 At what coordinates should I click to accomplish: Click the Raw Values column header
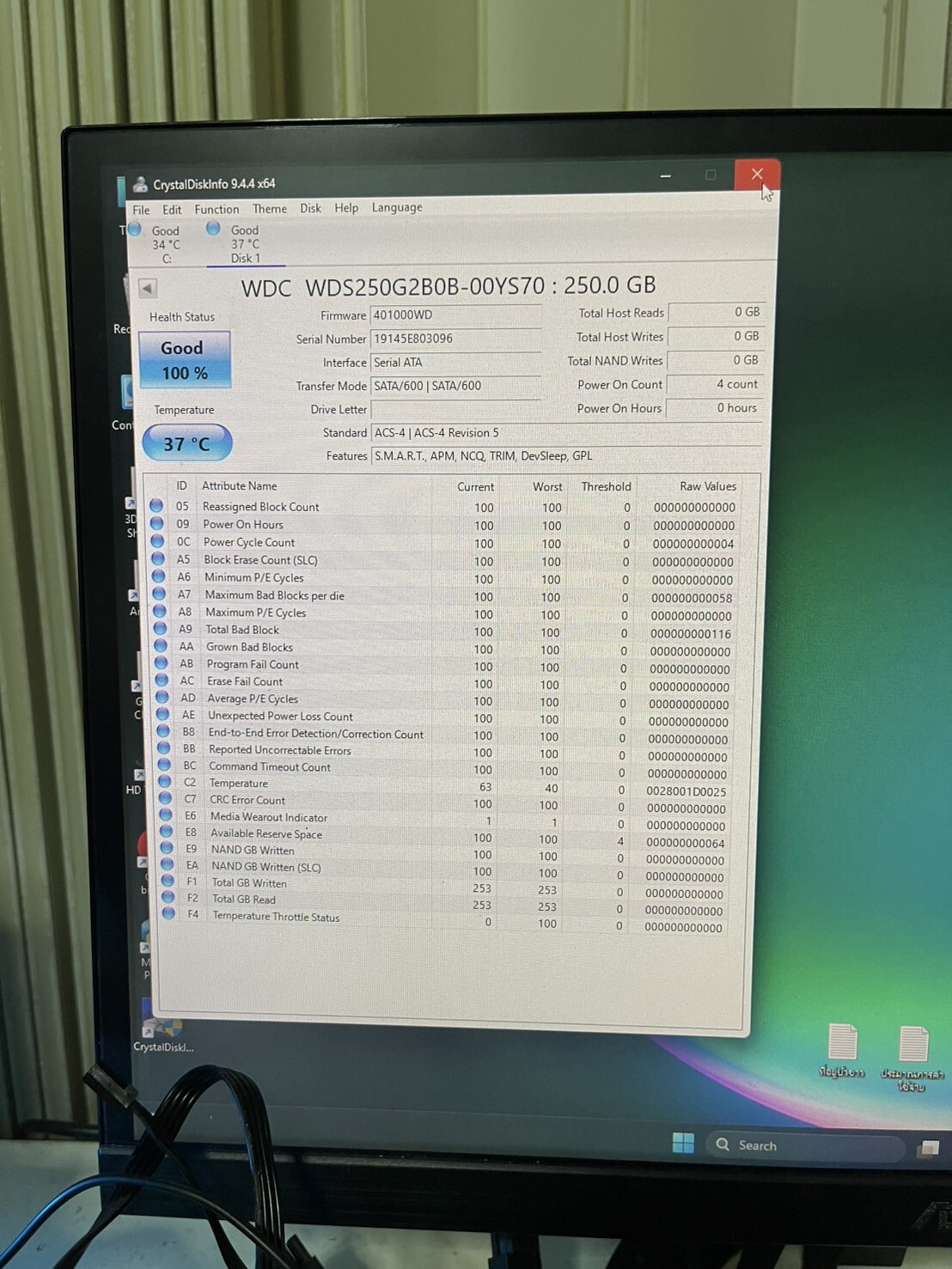pyautogui.click(x=707, y=486)
